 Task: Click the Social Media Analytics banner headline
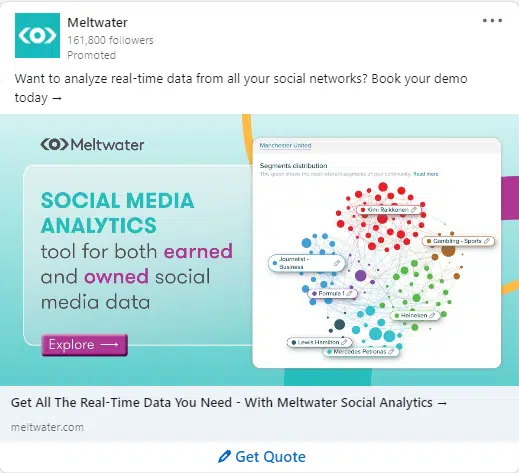(117, 213)
